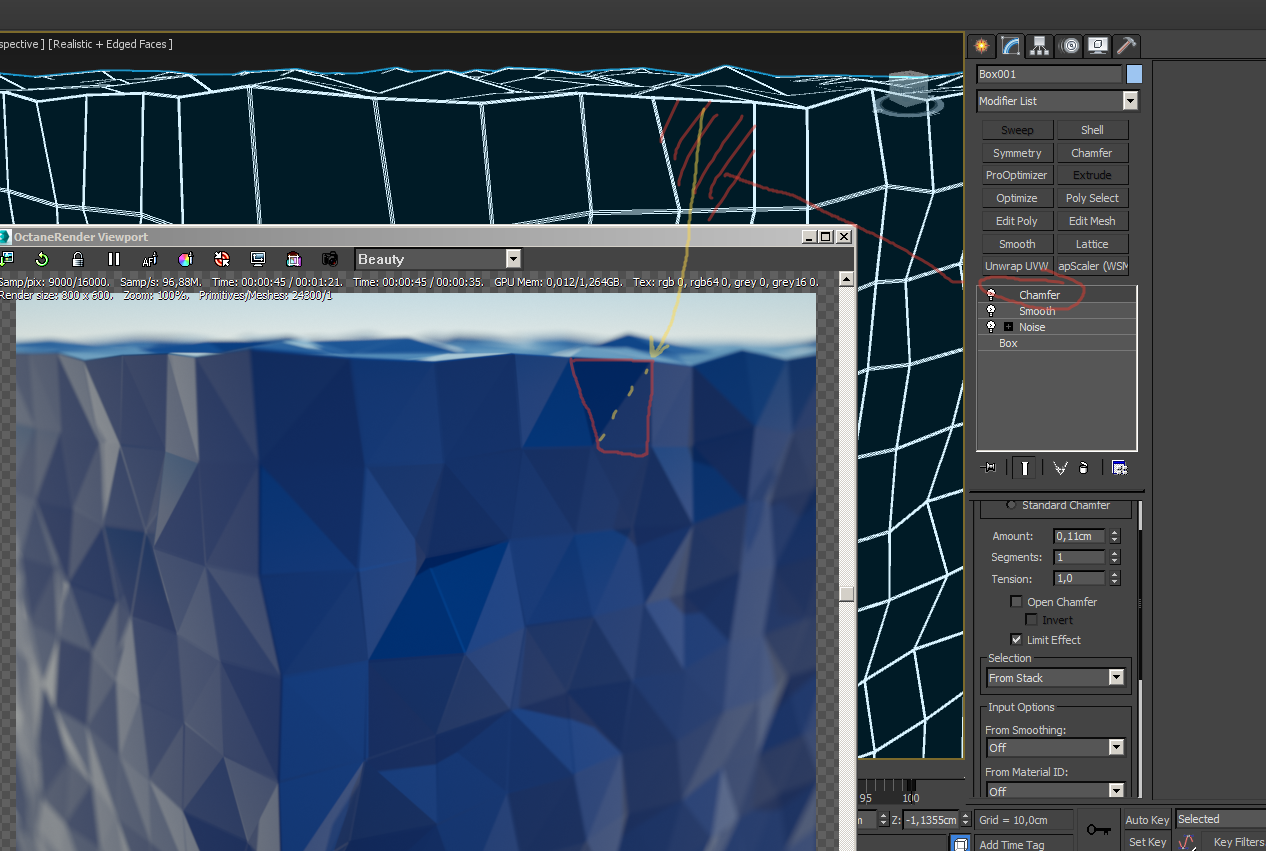Click the restart render icon
The width and height of the screenshot is (1266, 851).
click(x=42, y=259)
